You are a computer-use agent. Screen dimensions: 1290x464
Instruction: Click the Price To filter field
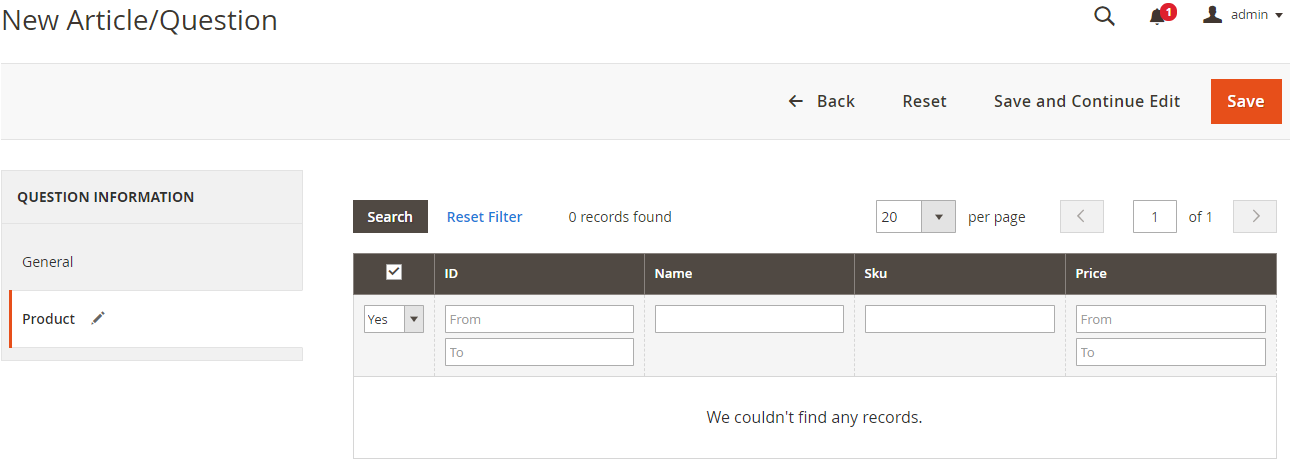click(x=1170, y=352)
